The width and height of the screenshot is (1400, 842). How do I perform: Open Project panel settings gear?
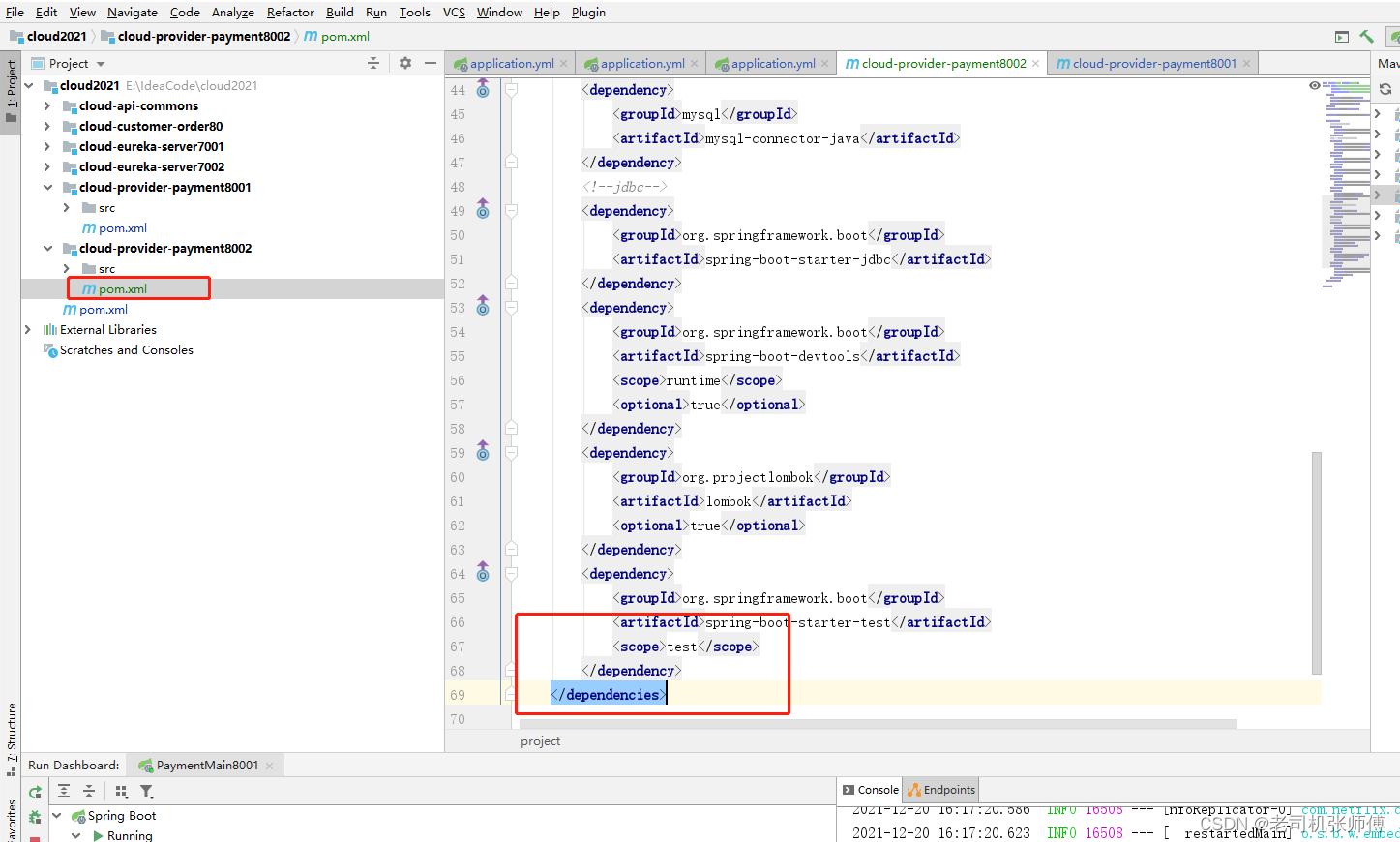pos(405,63)
